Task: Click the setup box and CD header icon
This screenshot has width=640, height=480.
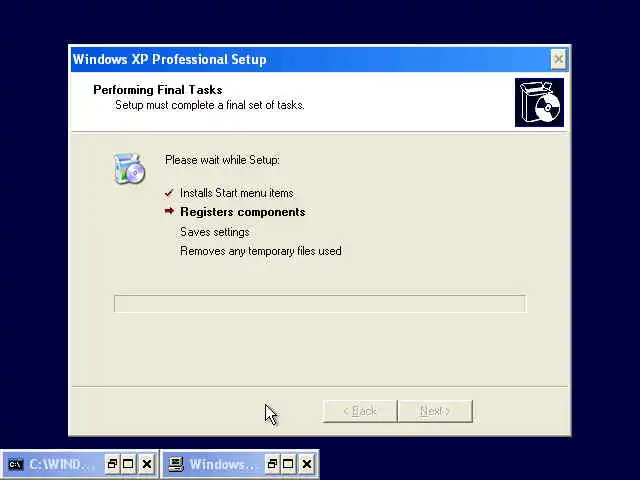Action: coord(539,102)
